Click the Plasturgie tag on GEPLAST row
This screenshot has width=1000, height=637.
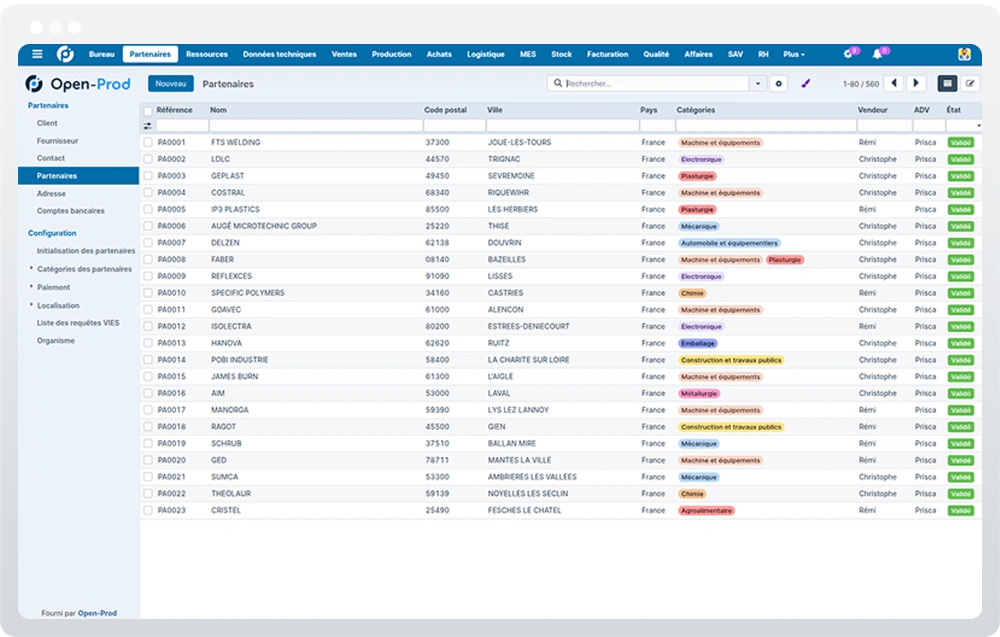pyautogui.click(x=697, y=176)
